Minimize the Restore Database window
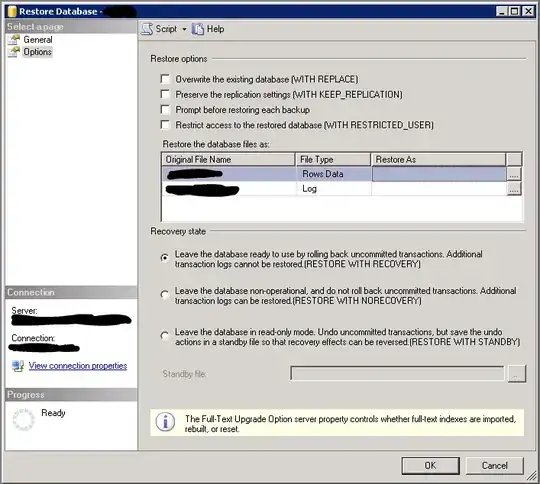 [x=502, y=11]
